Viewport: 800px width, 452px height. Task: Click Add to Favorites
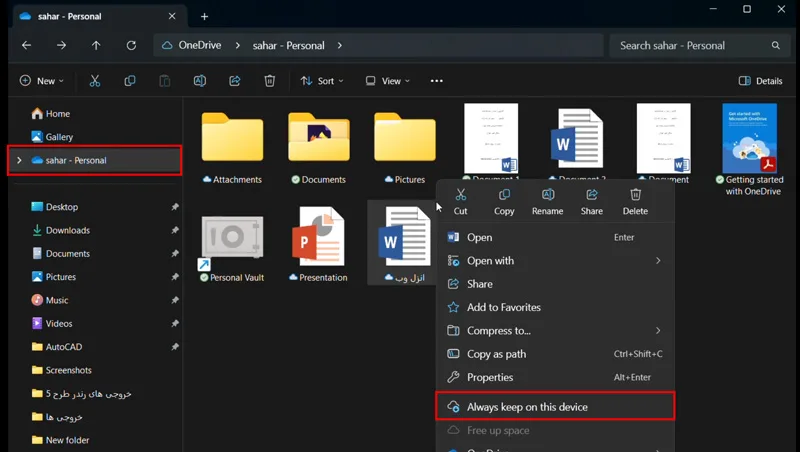[x=555, y=307]
